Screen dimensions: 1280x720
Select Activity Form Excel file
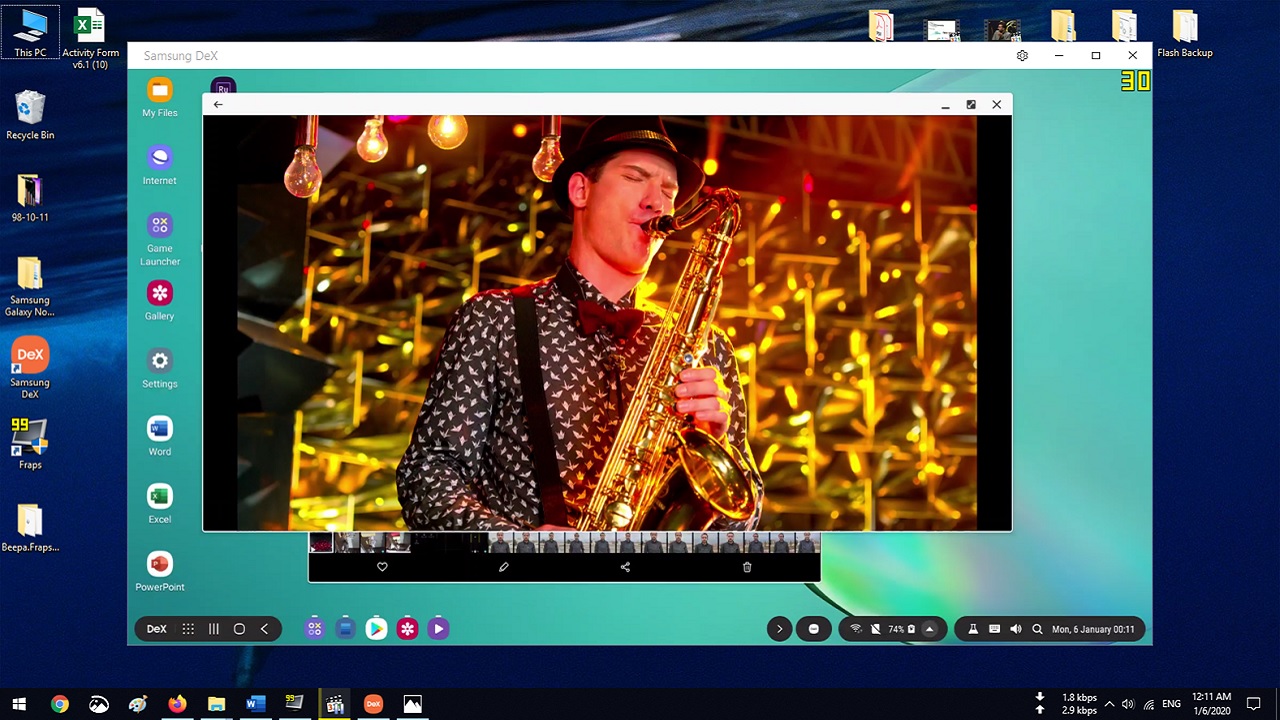[90, 39]
